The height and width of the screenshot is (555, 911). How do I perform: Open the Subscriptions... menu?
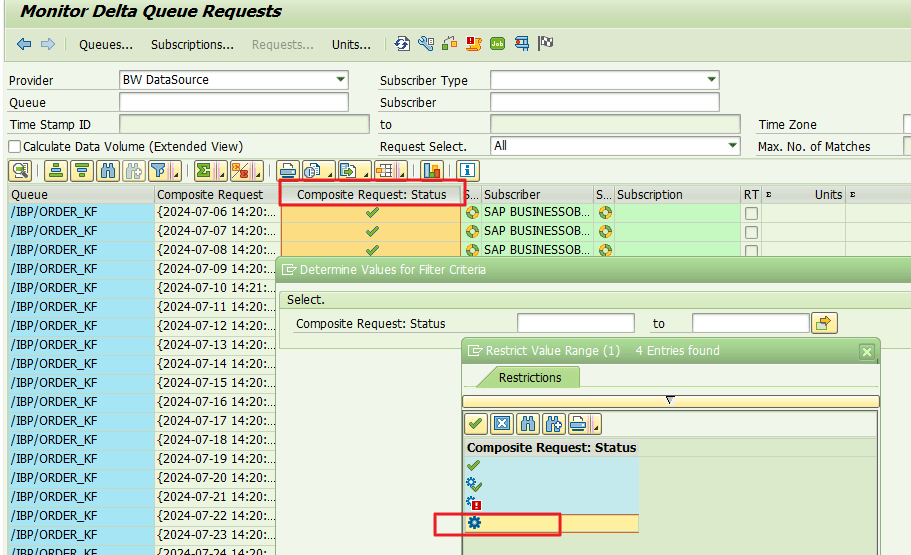tap(192, 44)
